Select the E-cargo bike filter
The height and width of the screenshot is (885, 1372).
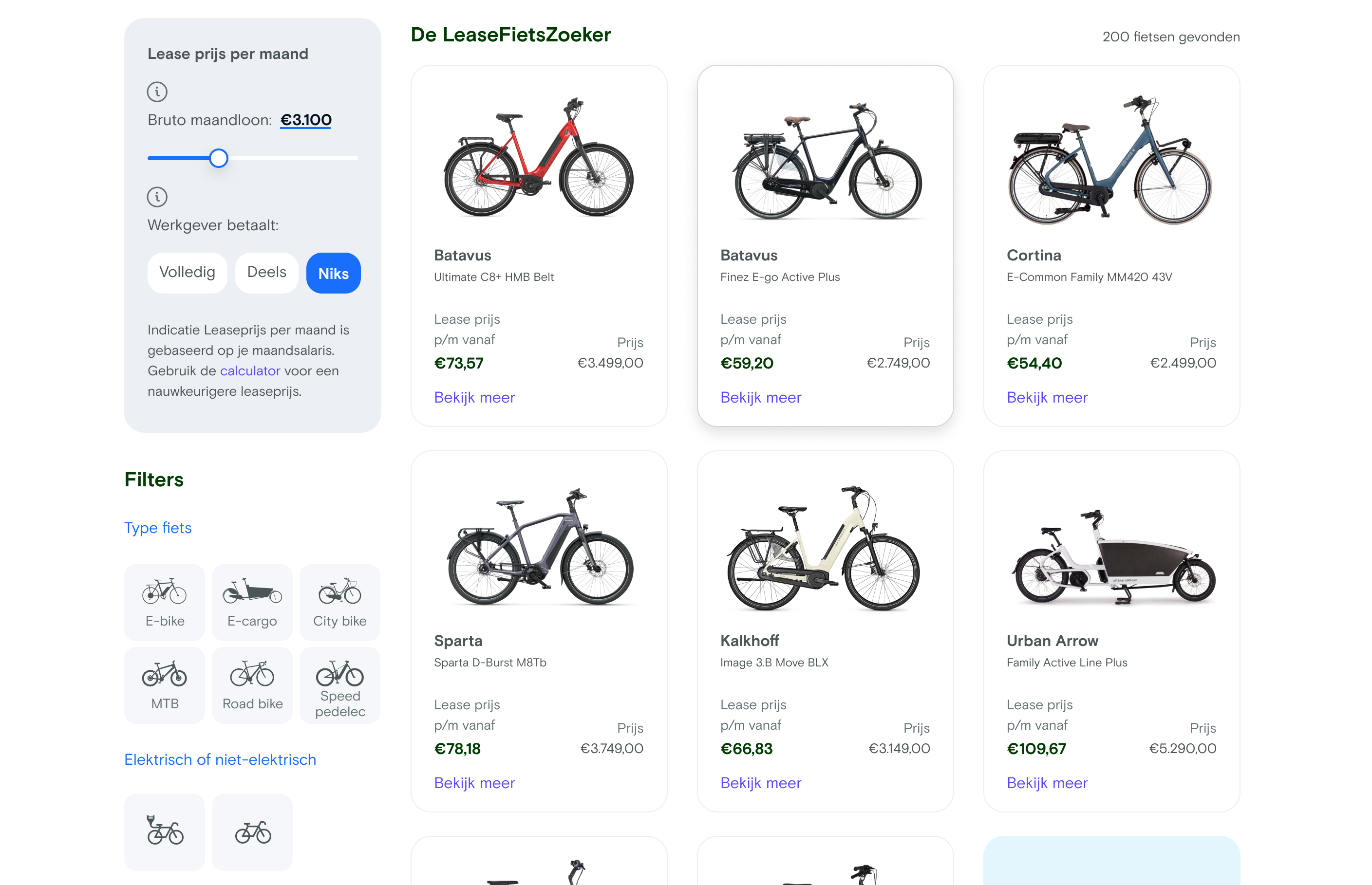[252, 602]
